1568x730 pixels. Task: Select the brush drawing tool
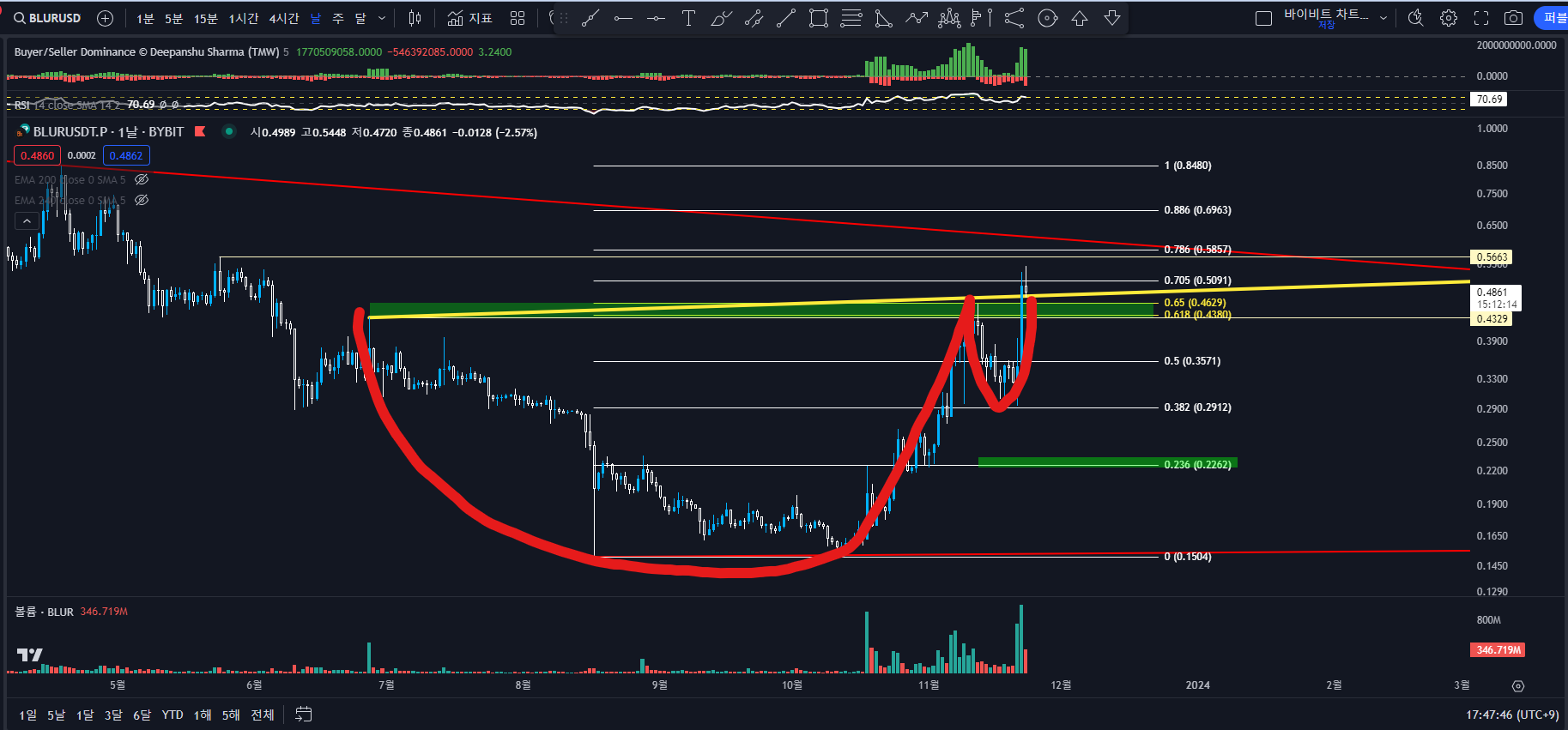(721, 18)
